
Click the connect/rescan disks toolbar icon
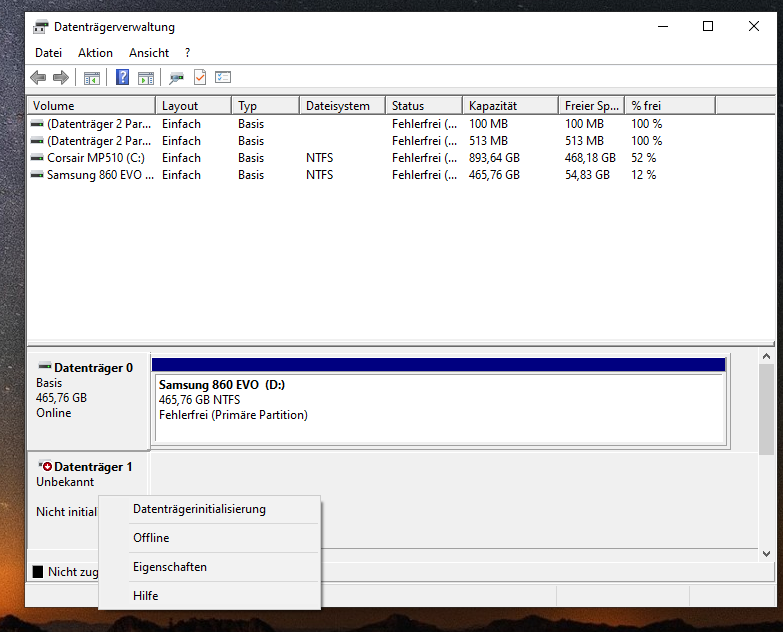[x=176, y=78]
